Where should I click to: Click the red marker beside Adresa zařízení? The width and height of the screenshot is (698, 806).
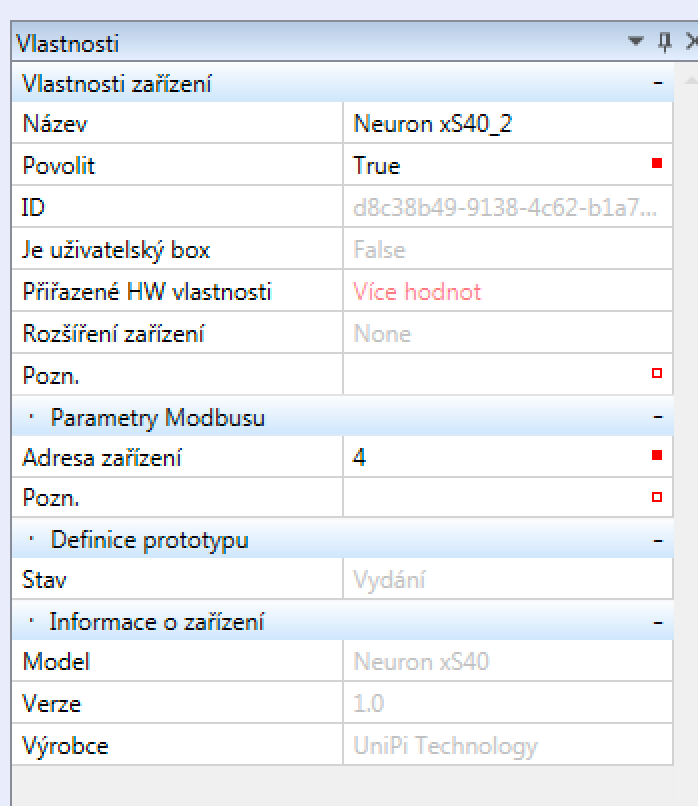(657, 456)
